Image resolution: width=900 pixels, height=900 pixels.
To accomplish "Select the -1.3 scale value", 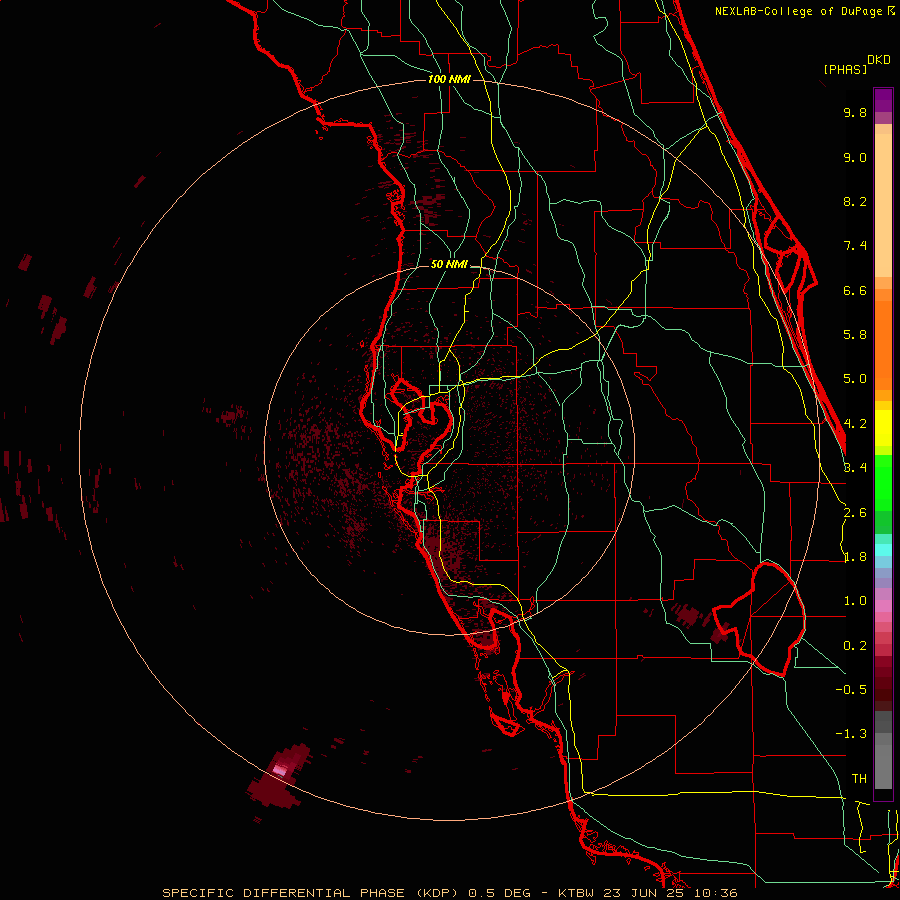I will 851,734.
